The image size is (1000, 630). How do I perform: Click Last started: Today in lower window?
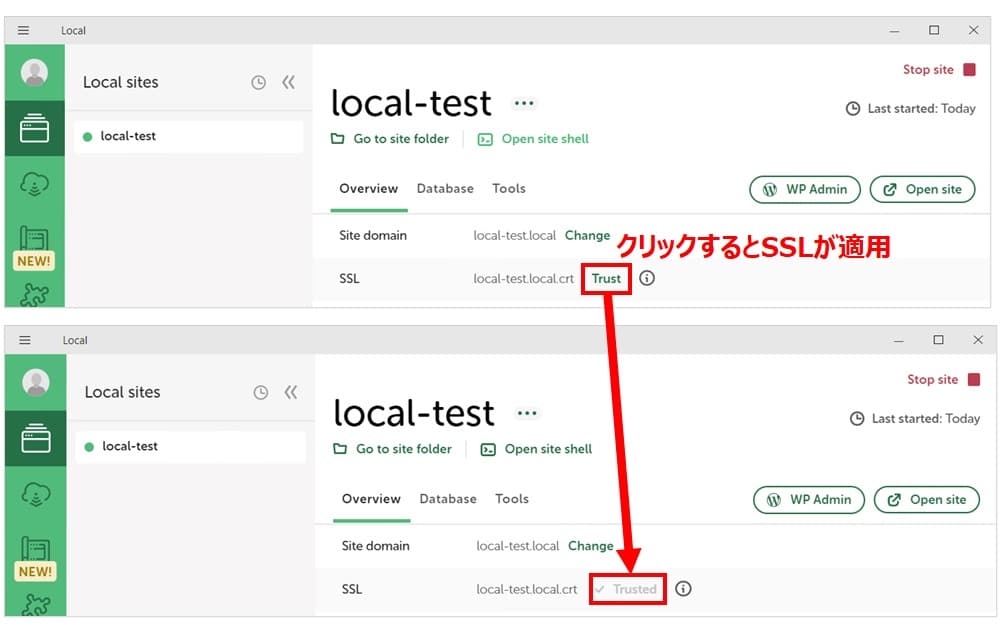click(915, 419)
